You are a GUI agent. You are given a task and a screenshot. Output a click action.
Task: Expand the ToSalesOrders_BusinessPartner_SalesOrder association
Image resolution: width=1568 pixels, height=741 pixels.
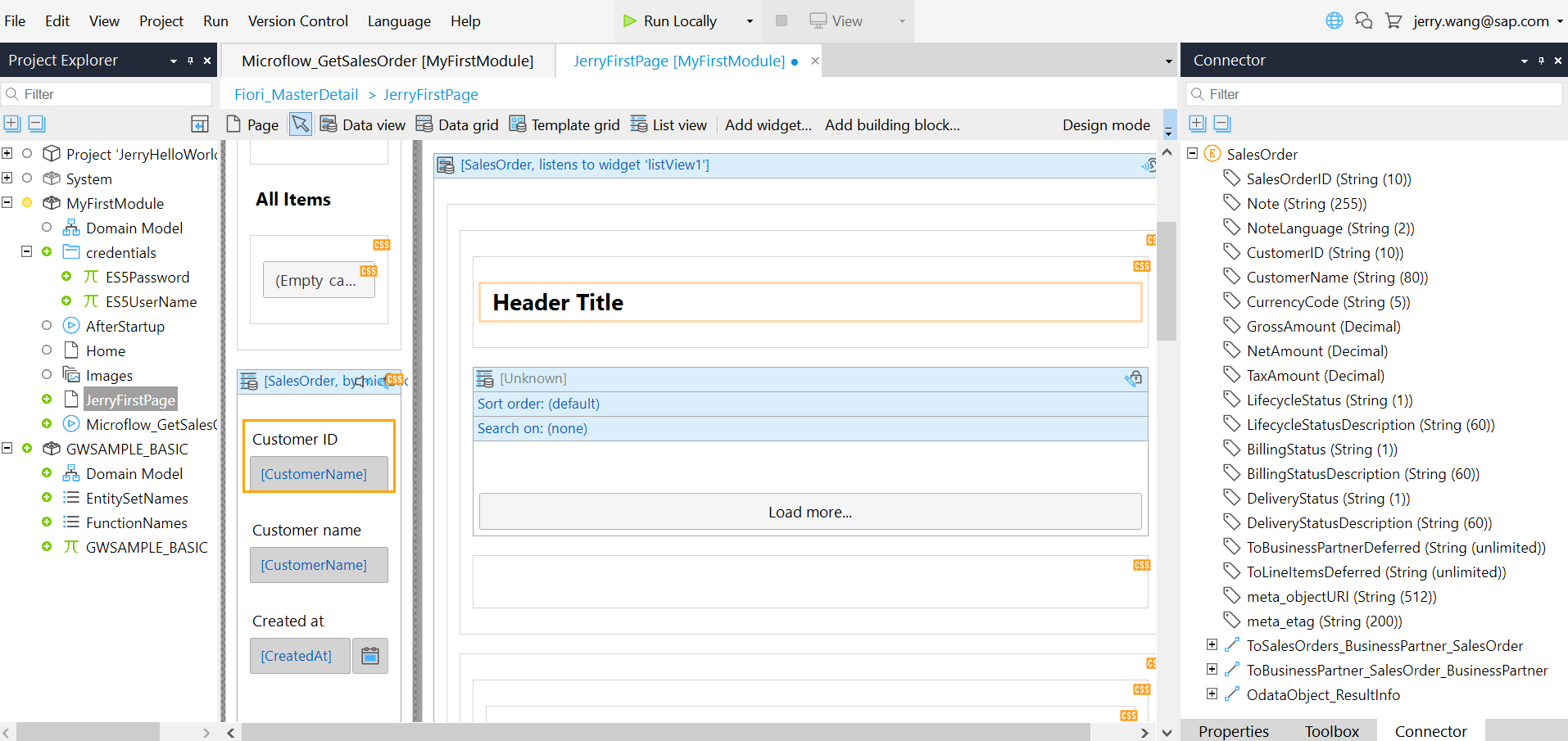[x=1212, y=645]
